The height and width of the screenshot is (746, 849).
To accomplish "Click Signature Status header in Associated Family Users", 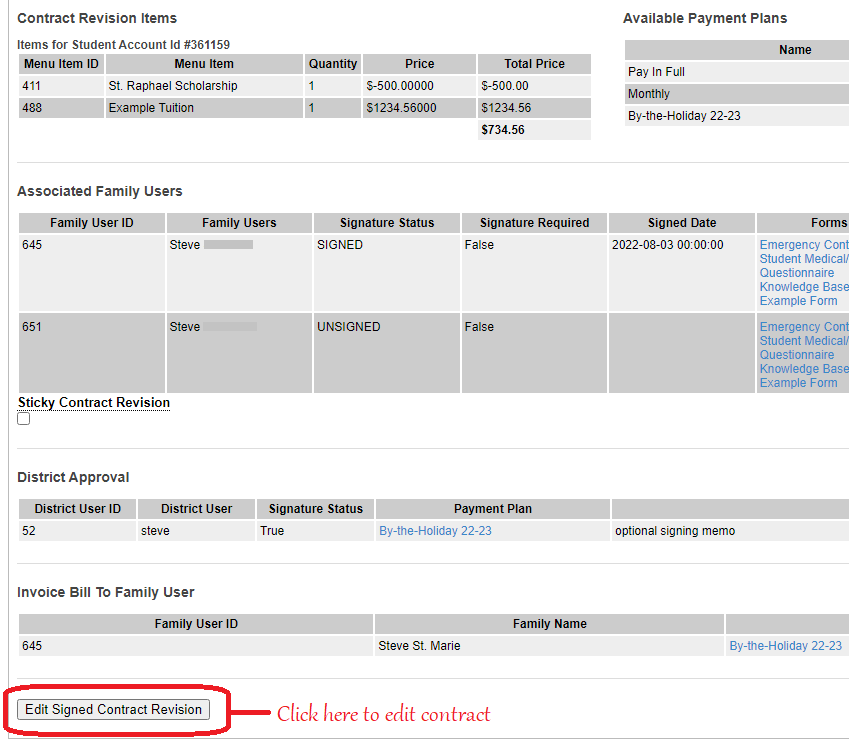I will pos(387,223).
